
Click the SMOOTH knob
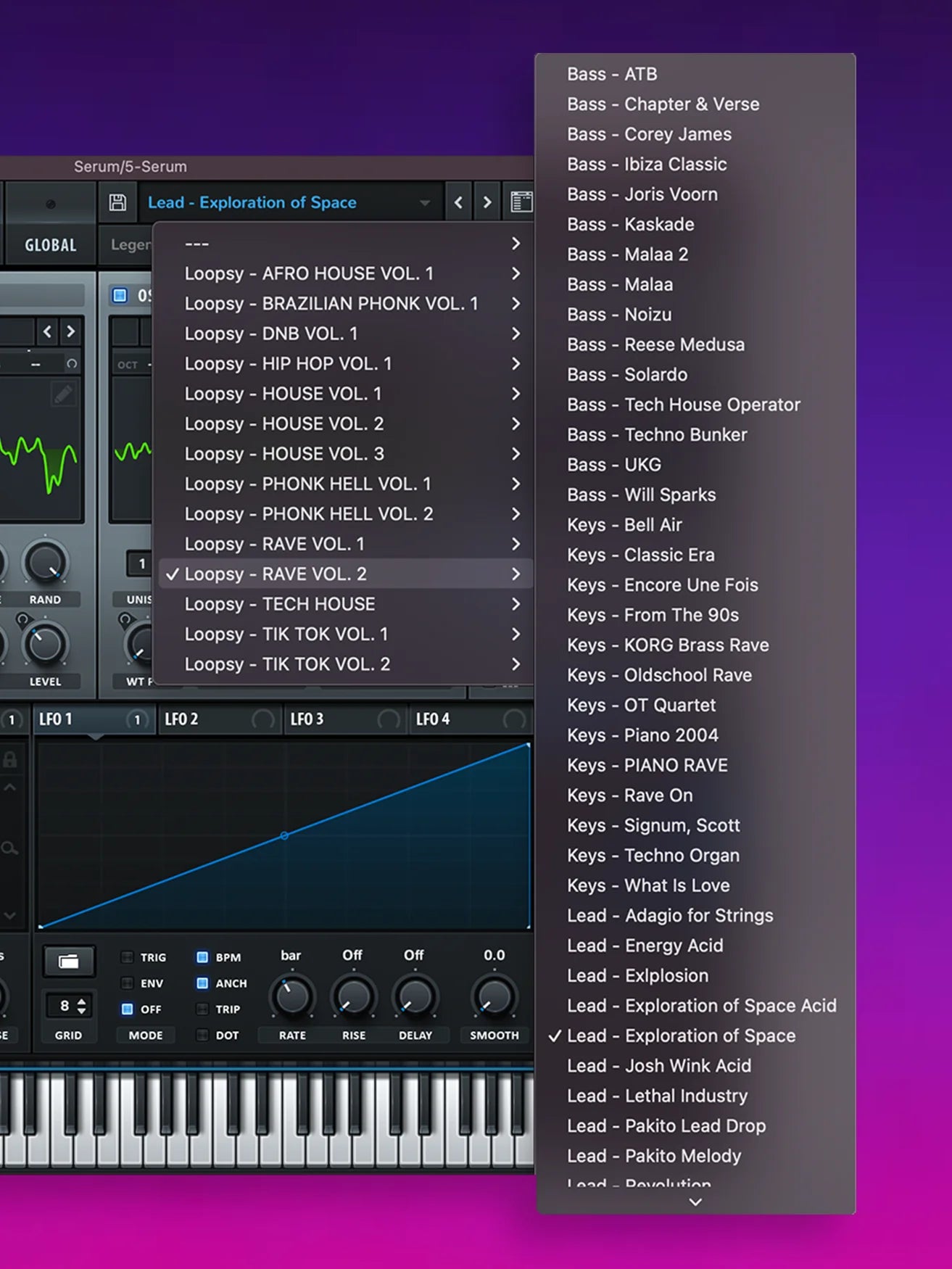(x=494, y=997)
